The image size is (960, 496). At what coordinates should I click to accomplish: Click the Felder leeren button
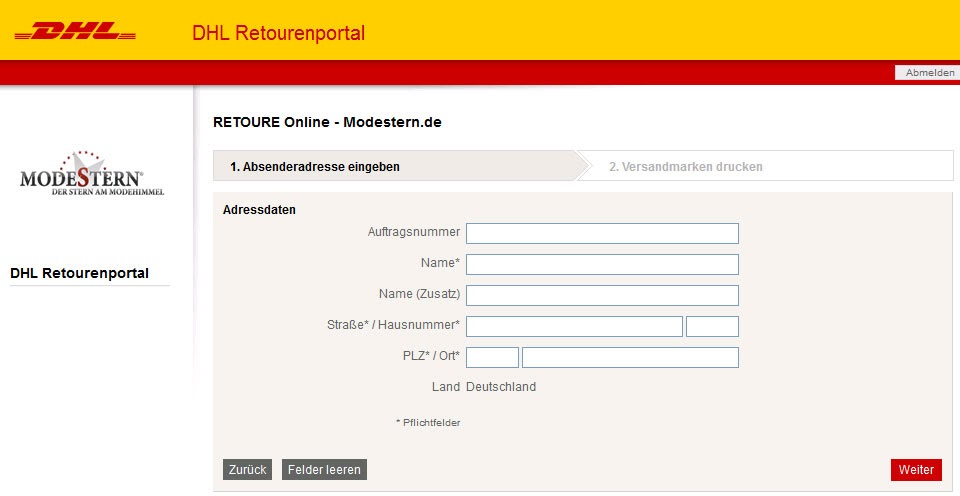click(324, 470)
